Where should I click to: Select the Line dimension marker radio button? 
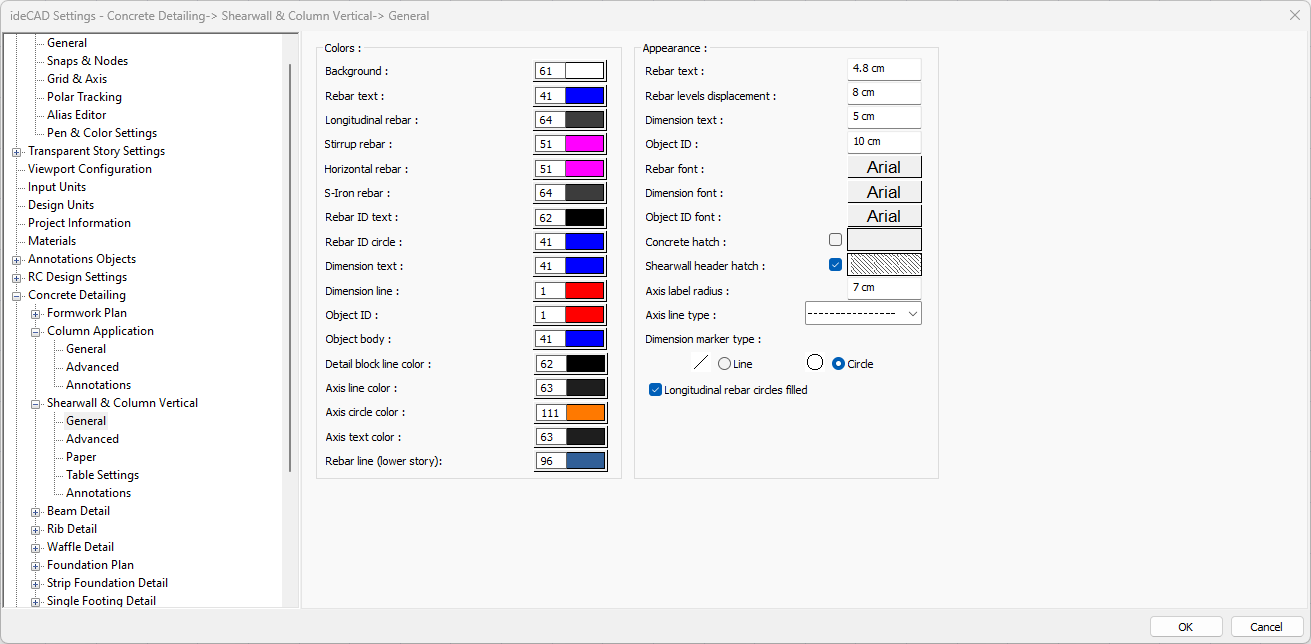click(x=725, y=364)
